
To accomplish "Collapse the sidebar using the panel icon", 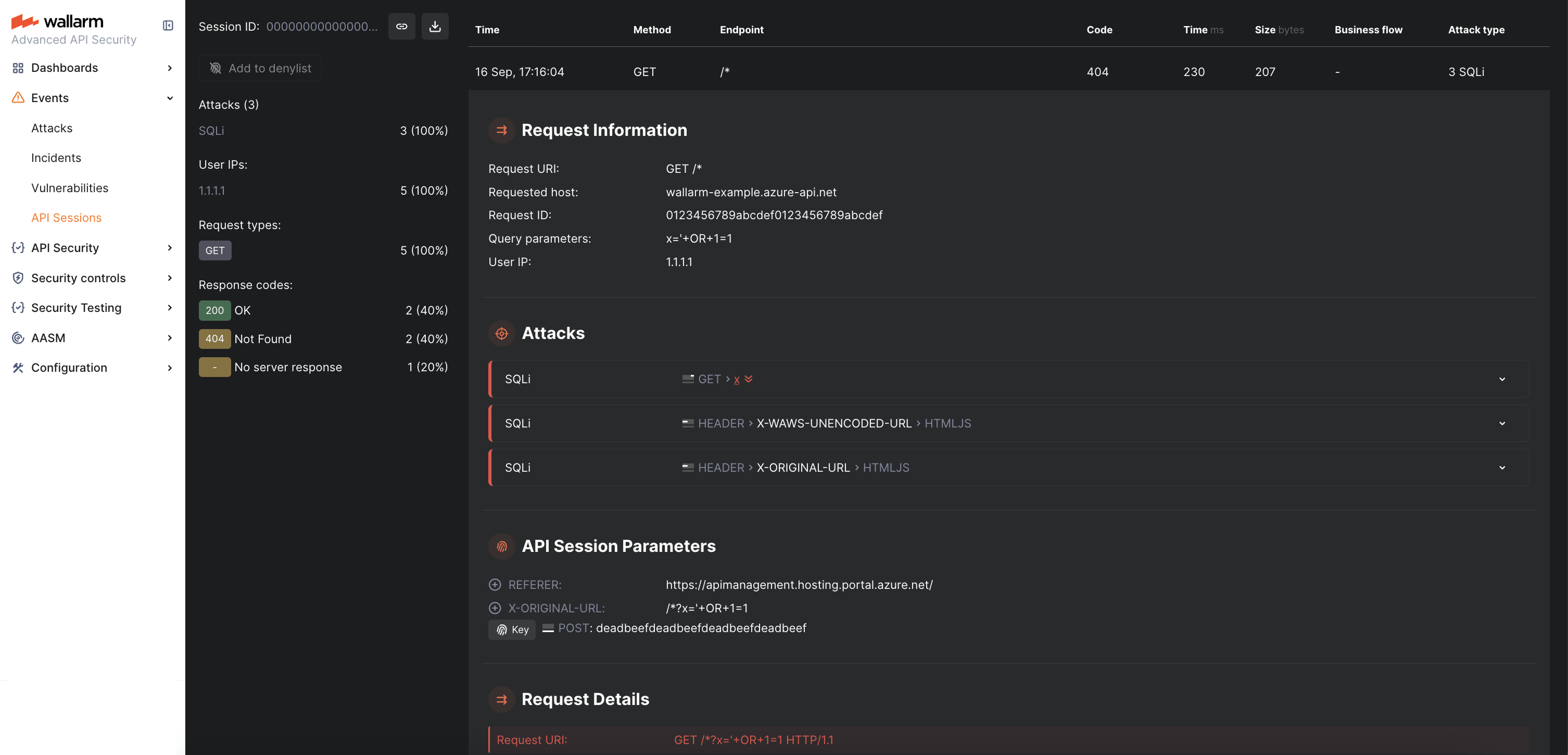I will coord(168,26).
